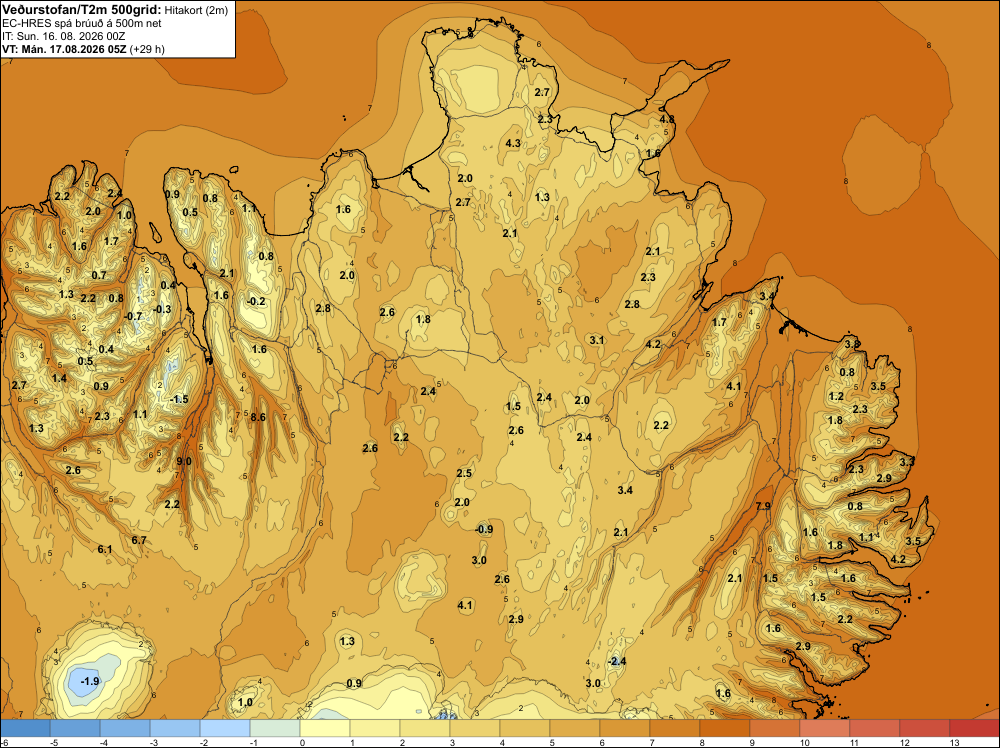Click the legend scale label 10
The image size is (1000, 748).
tap(805, 743)
